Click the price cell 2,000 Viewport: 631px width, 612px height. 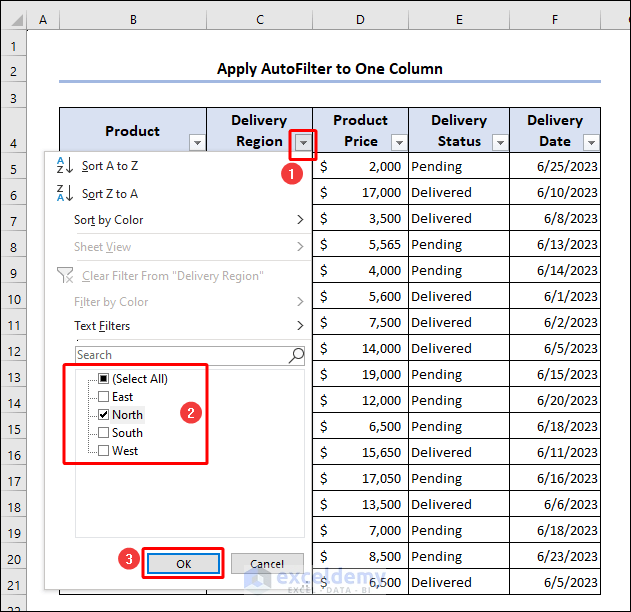pyautogui.click(x=361, y=166)
